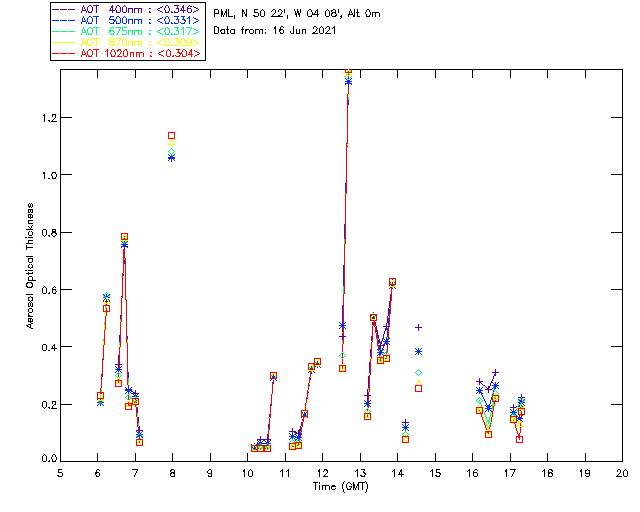The image size is (640, 512).
Task: Click the x-axis tick label '9'
Action: click(x=210, y=473)
